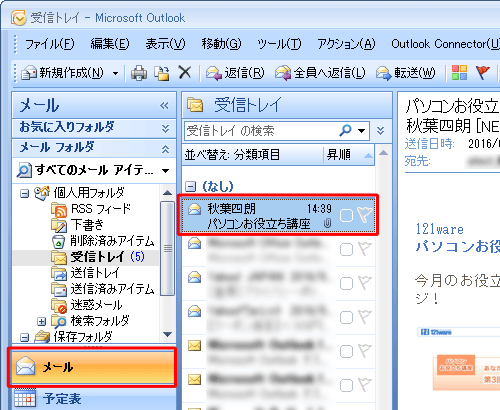Open the 新規作成 dropdown arrow
500x410 pixels.
click(x=115, y=73)
